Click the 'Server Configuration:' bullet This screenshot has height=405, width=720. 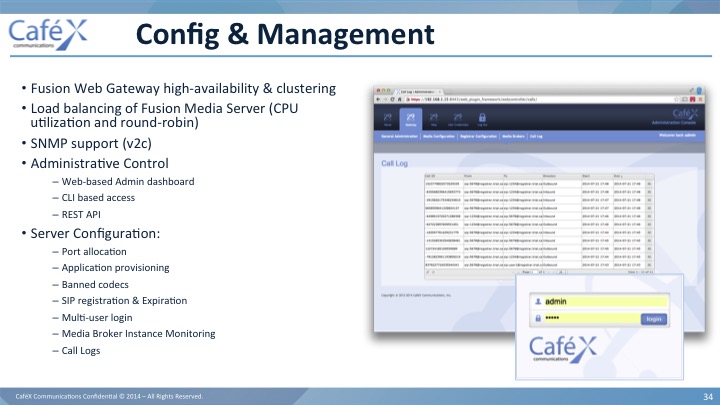click(95, 233)
